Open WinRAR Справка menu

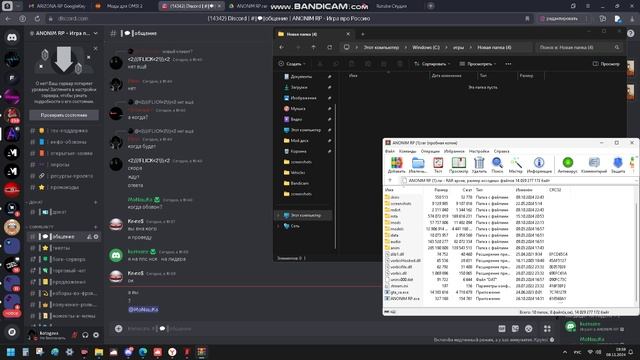[502, 151]
